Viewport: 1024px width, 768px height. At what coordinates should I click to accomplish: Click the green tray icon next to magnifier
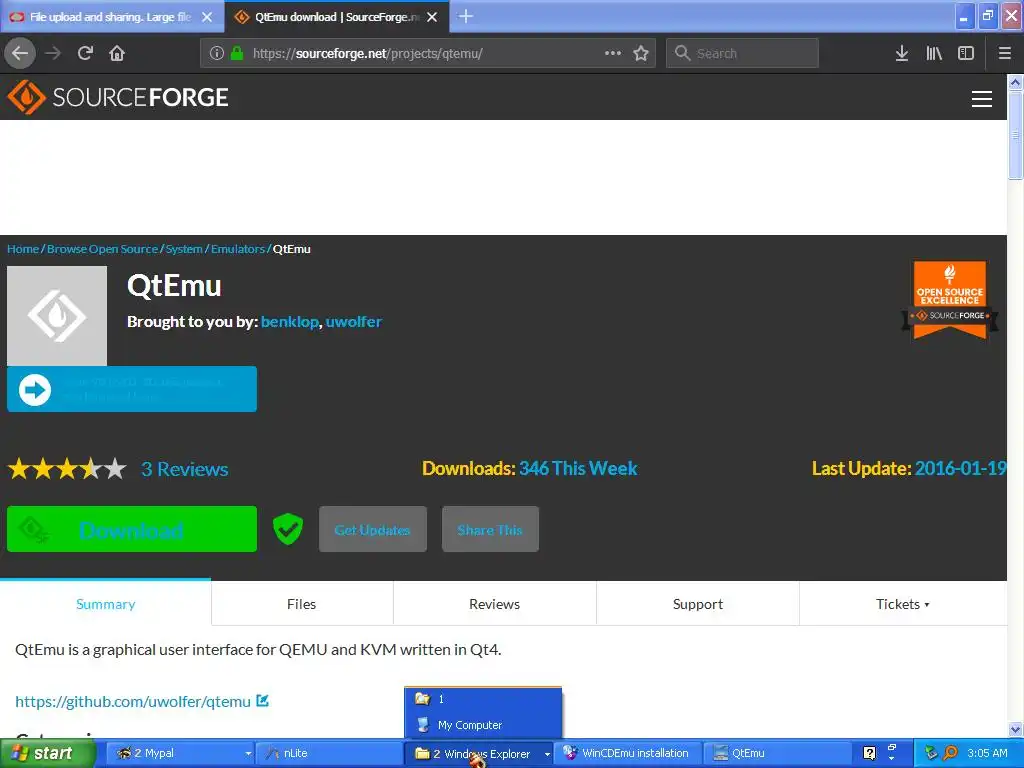pyautogui.click(x=931, y=753)
